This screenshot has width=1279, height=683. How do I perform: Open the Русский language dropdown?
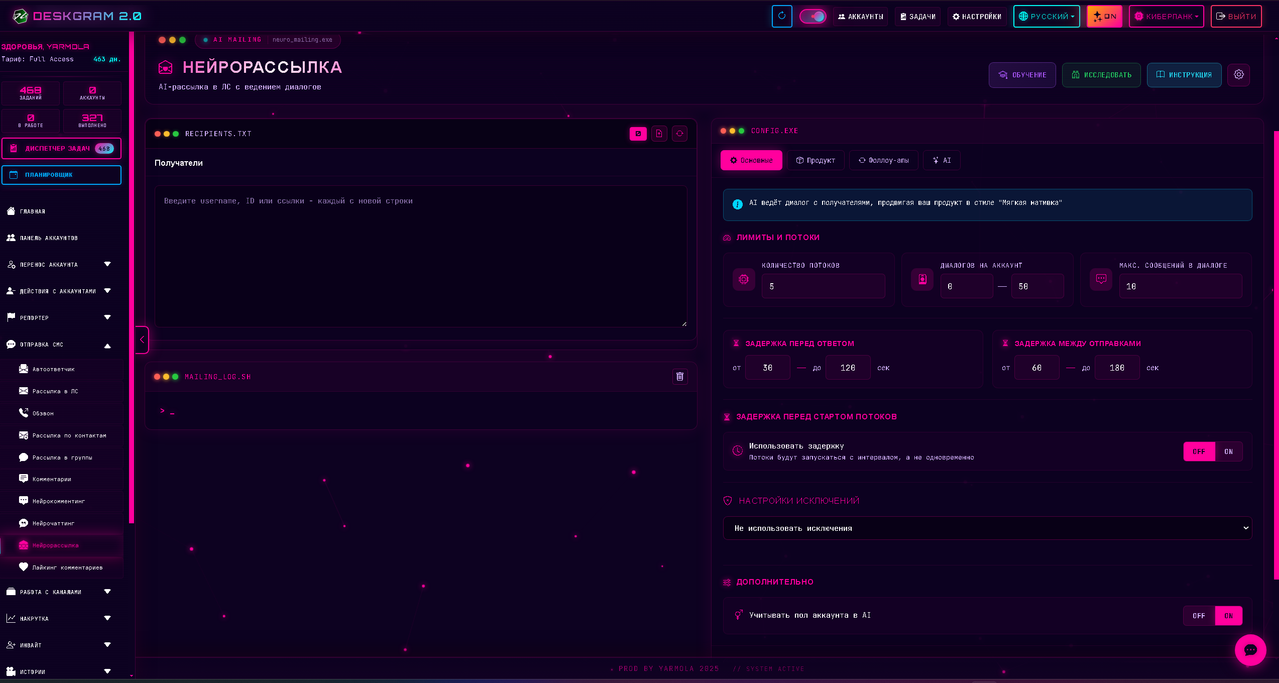coord(1046,16)
